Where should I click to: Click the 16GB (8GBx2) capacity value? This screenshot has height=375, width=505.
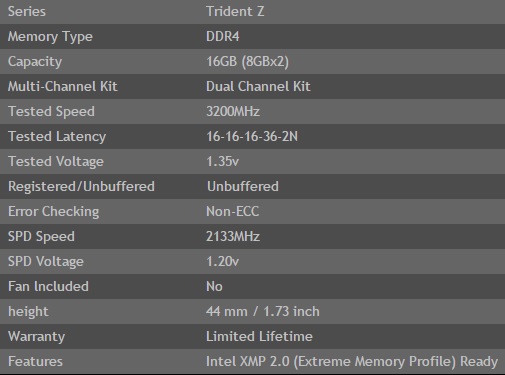coord(247,62)
